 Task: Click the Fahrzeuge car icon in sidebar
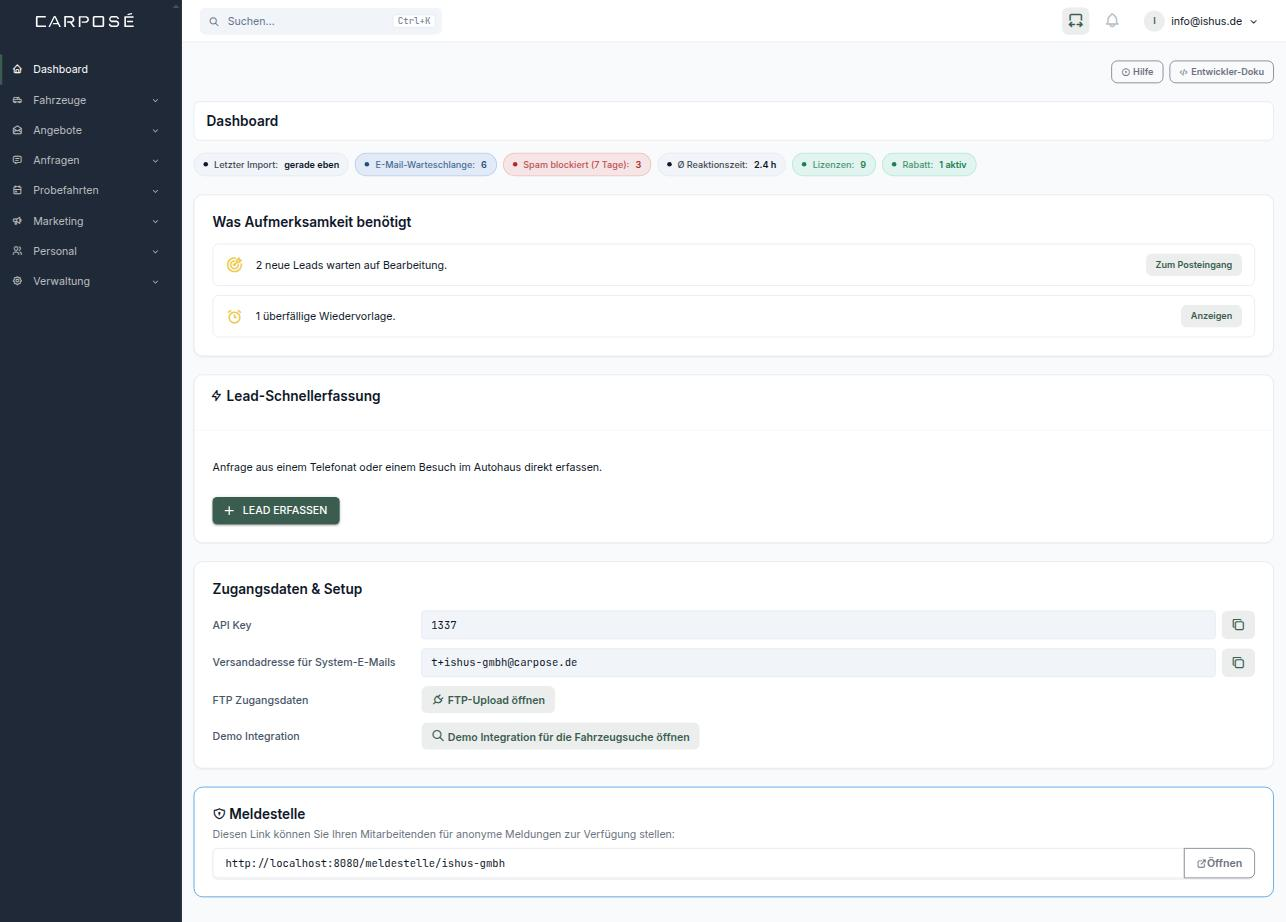(17, 100)
